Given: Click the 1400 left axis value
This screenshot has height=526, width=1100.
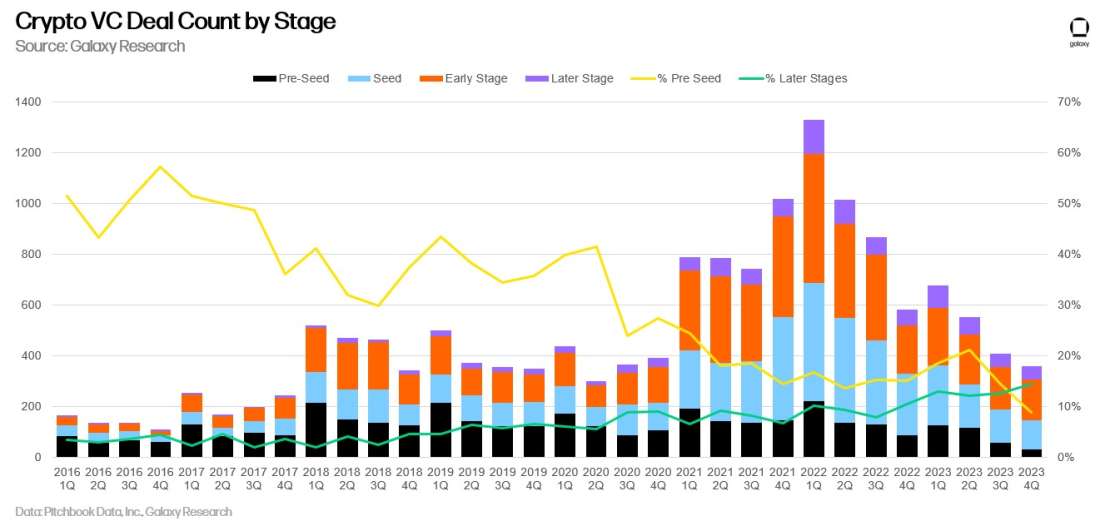Looking at the screenshot, I should coord(28,102).
